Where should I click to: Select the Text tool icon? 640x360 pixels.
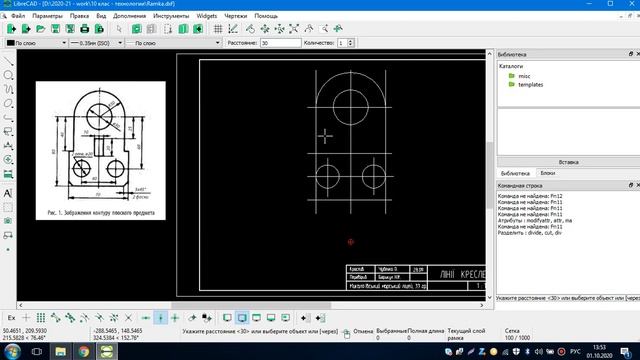[8, 193]
